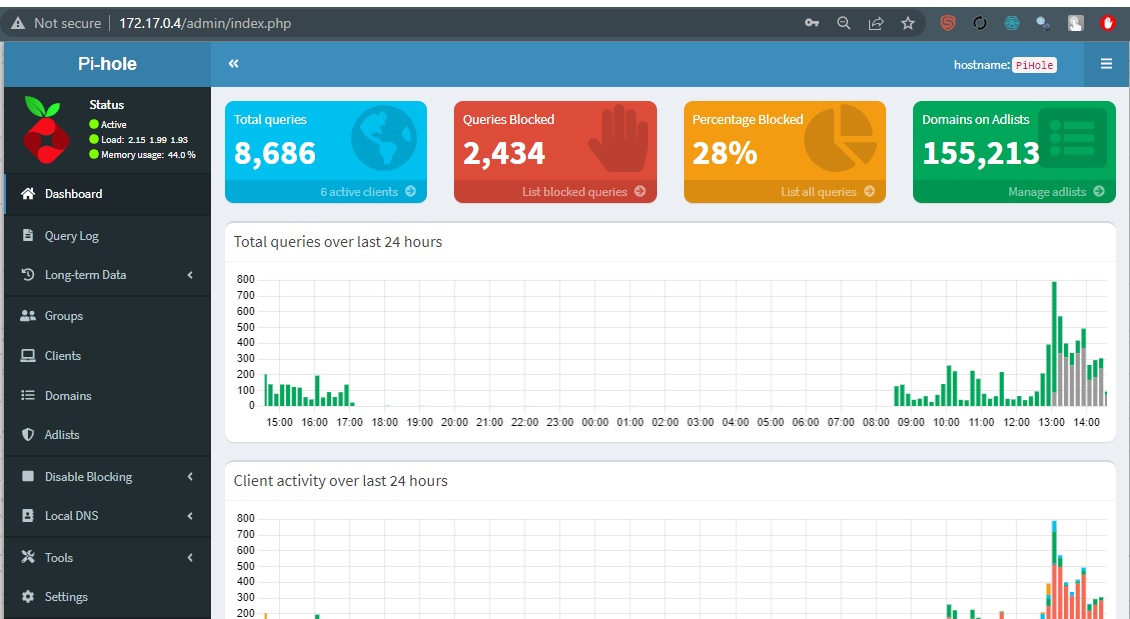Image resolution: width=1130 pixels, height=619 pixels.
Task: Expand the Long-term Data section
Action: click(x=189, y=275)
